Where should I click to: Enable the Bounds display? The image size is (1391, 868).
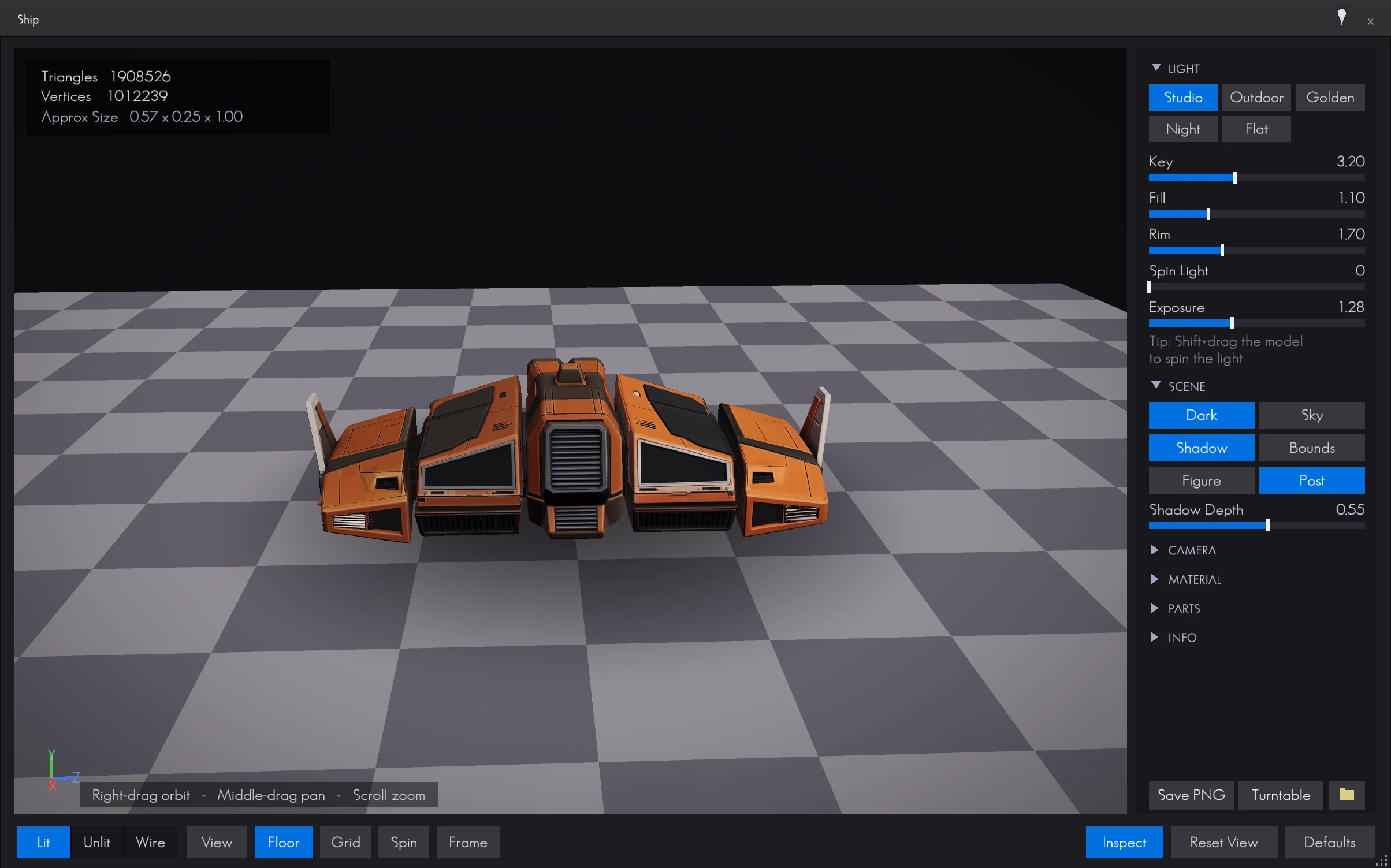1312,448
